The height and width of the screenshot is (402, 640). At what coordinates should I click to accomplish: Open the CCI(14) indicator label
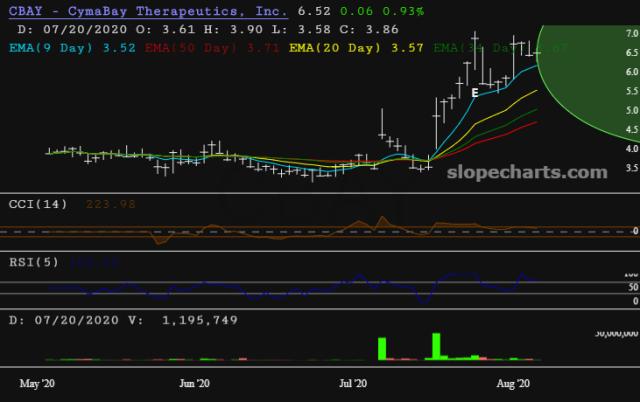37,205
